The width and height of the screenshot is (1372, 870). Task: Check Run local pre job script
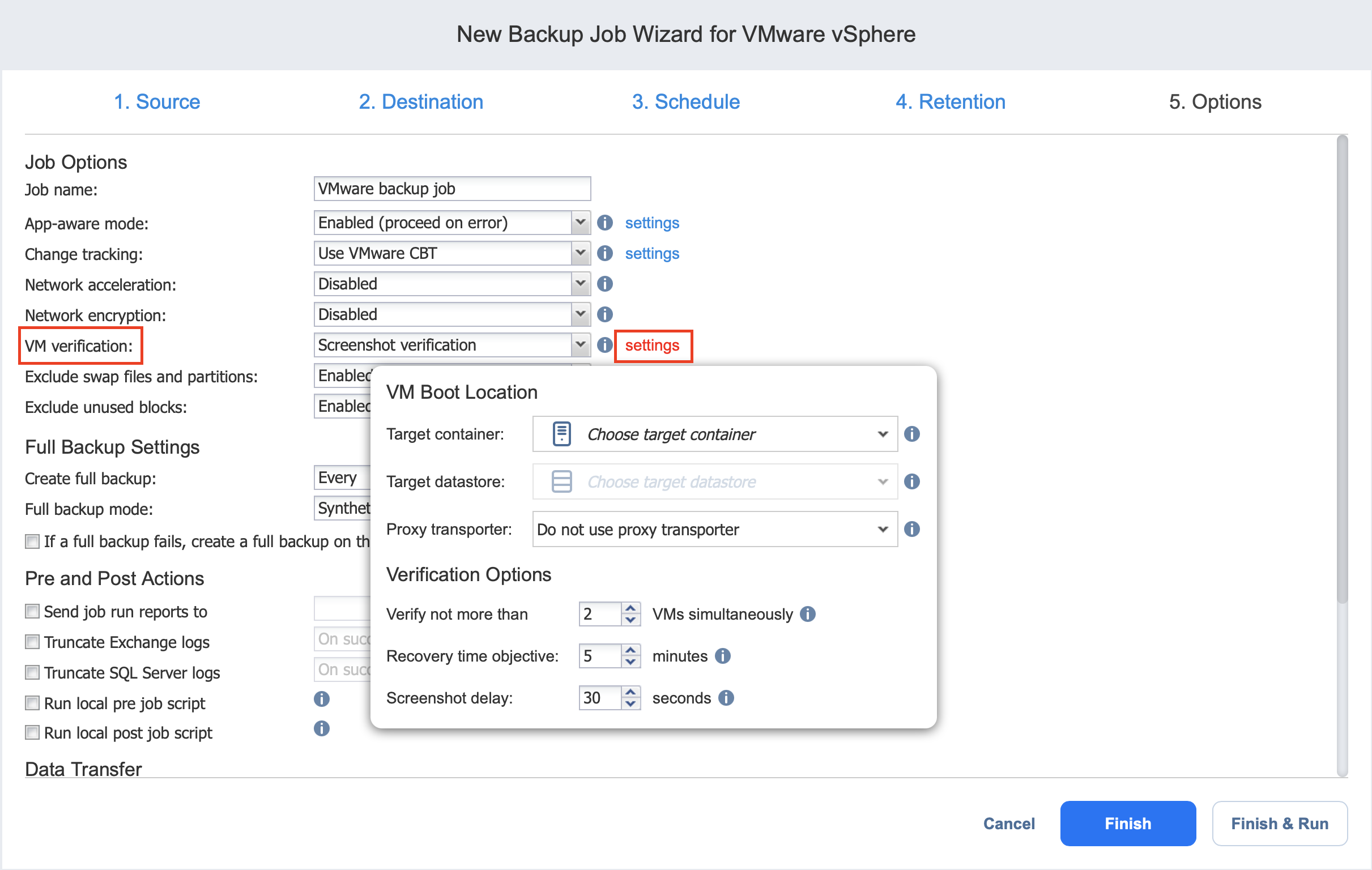pos(32,703)
